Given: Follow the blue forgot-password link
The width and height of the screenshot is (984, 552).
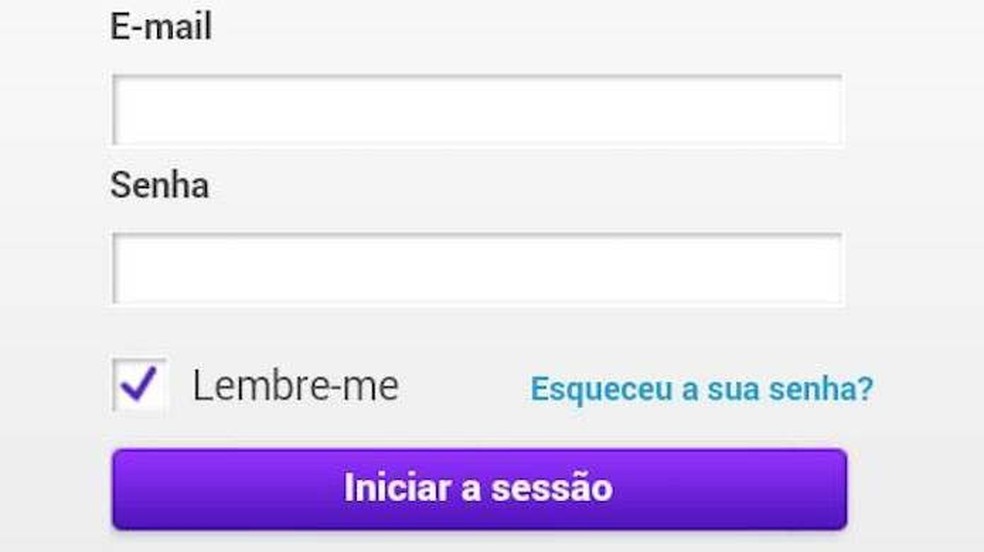Looking at the screenshot, I should (701, 388).
